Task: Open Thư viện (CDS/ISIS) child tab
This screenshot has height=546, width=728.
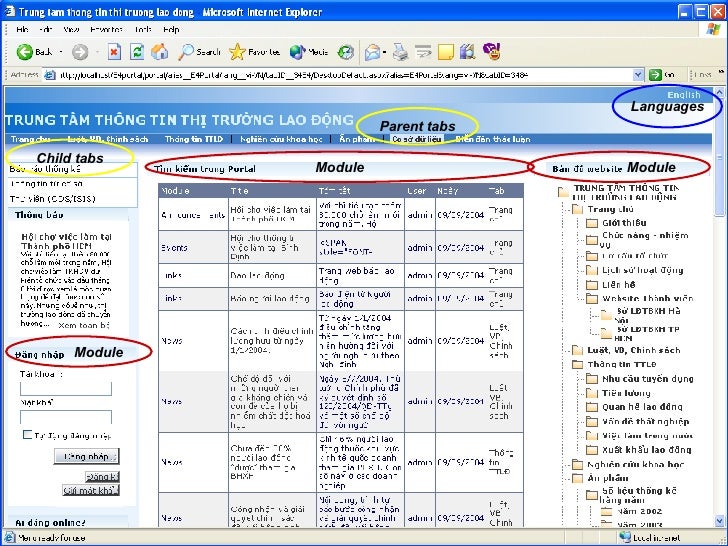Action: (x=52, y=199)
